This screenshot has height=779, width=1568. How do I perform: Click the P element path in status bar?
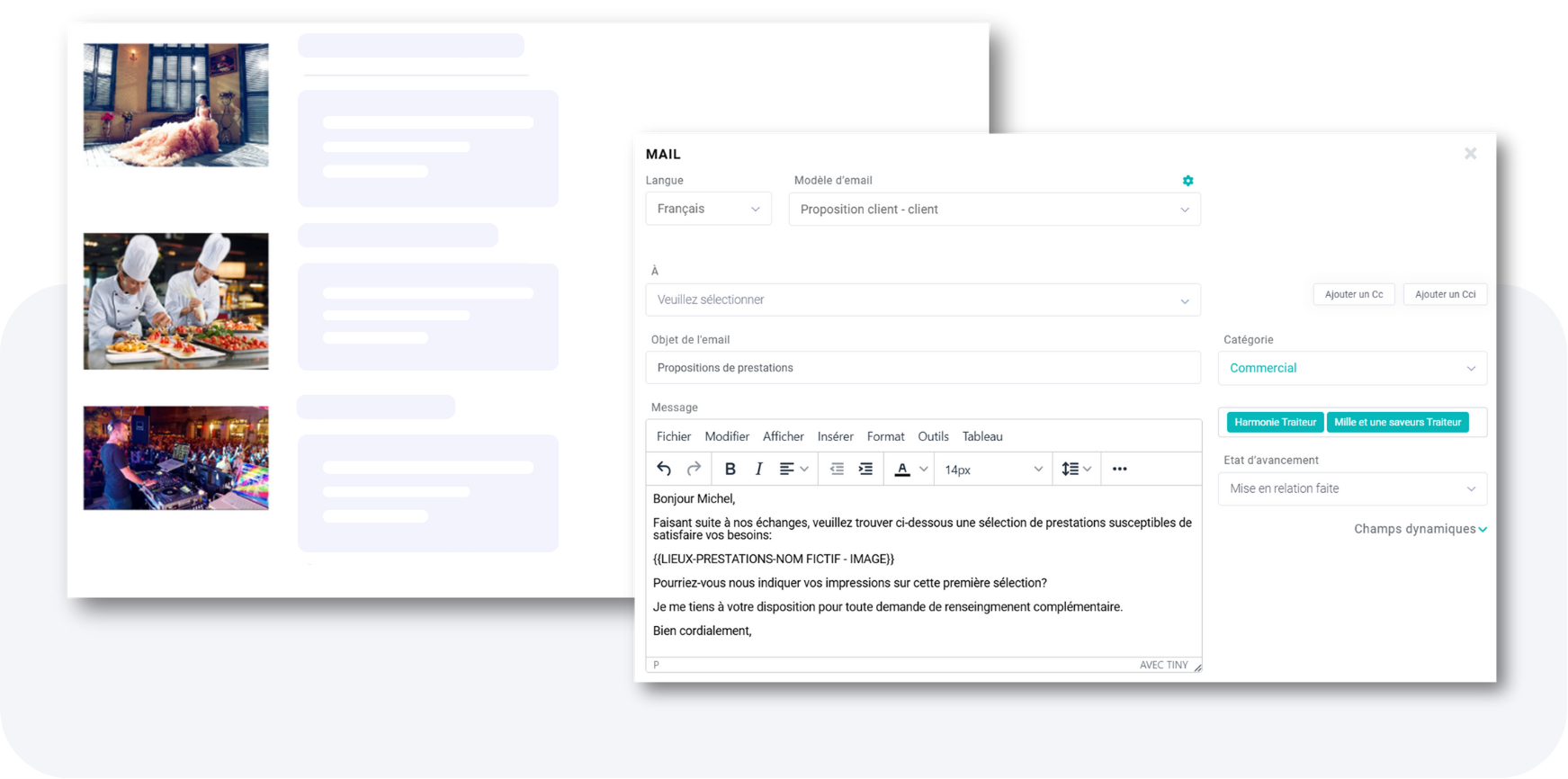pyautogui.click(x=657, y=665)
